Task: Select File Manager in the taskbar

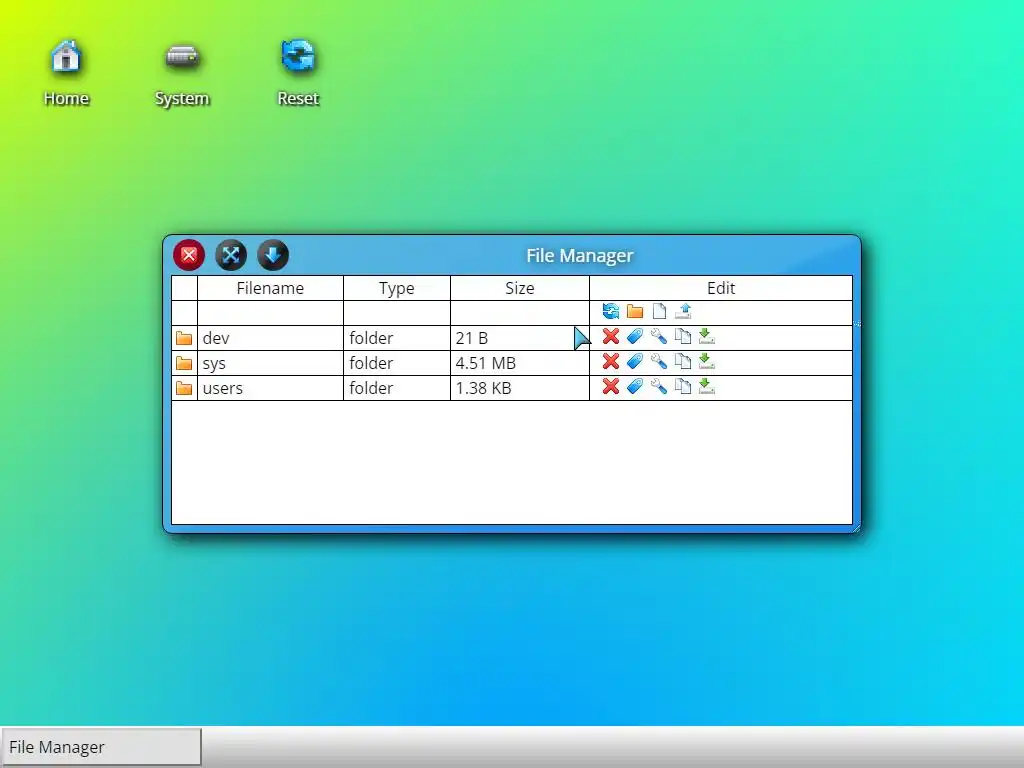Action: click(101, 746)
